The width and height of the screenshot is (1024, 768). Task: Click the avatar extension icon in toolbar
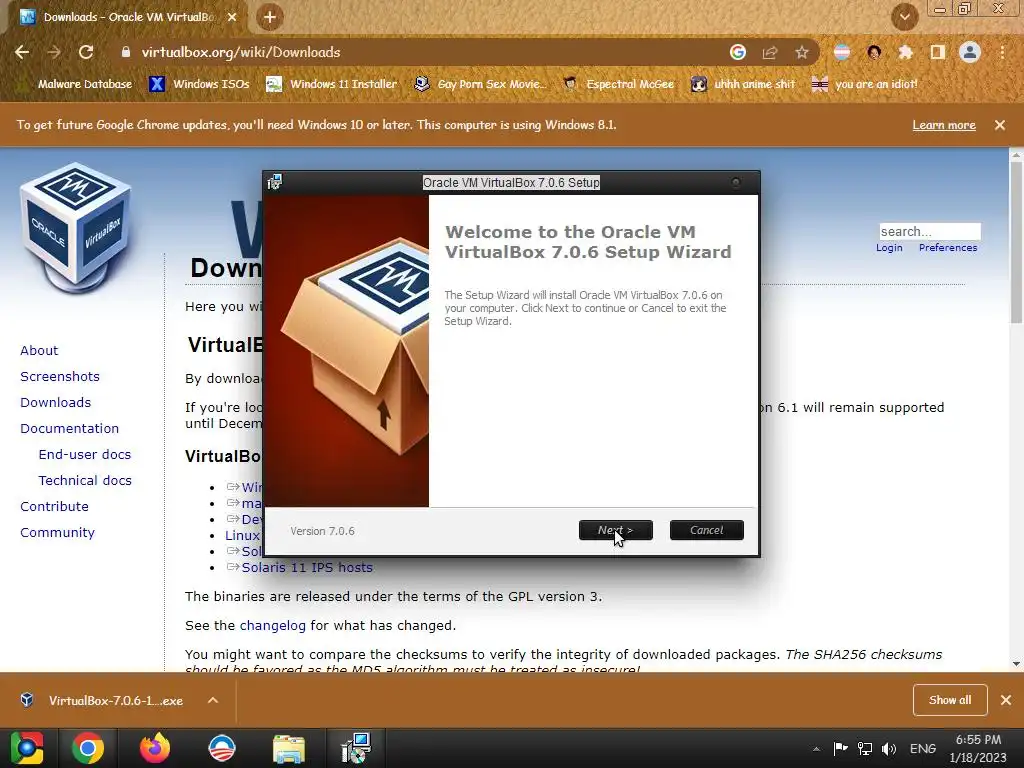pyautogui.click(x=874, y=52)
